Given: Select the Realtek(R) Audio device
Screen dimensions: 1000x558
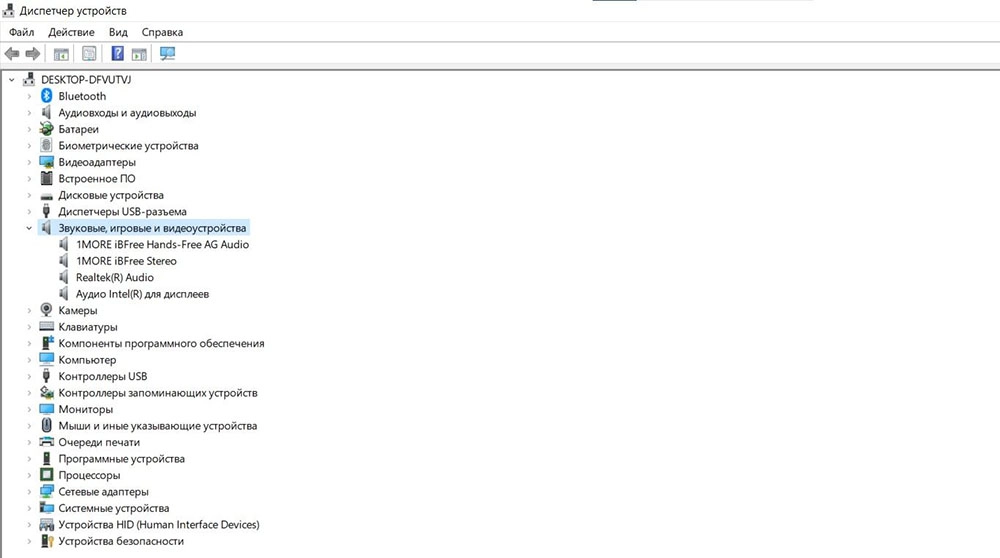Looking at the screenshot, I should (x=114, y=278).
